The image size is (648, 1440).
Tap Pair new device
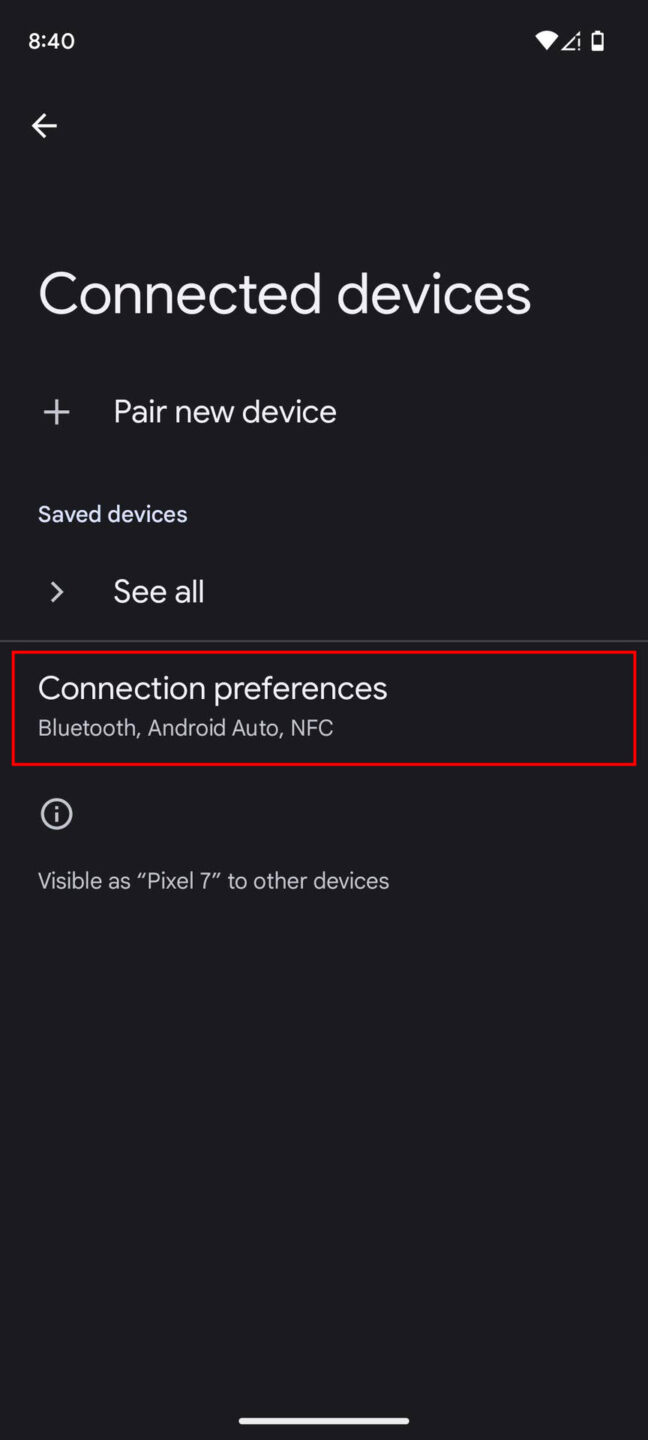224,411
